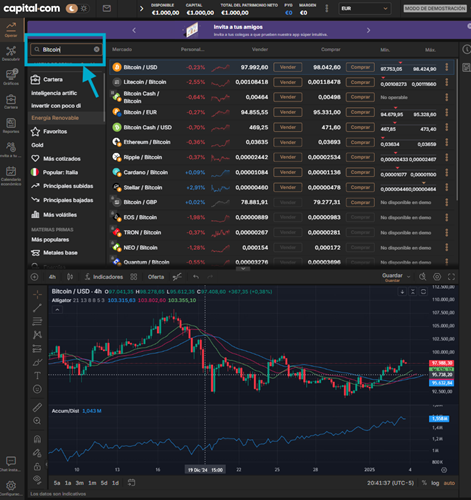Open the Gráficos sidebar icon
This screenshot has height=500, width=471.
tap(11, 77)
